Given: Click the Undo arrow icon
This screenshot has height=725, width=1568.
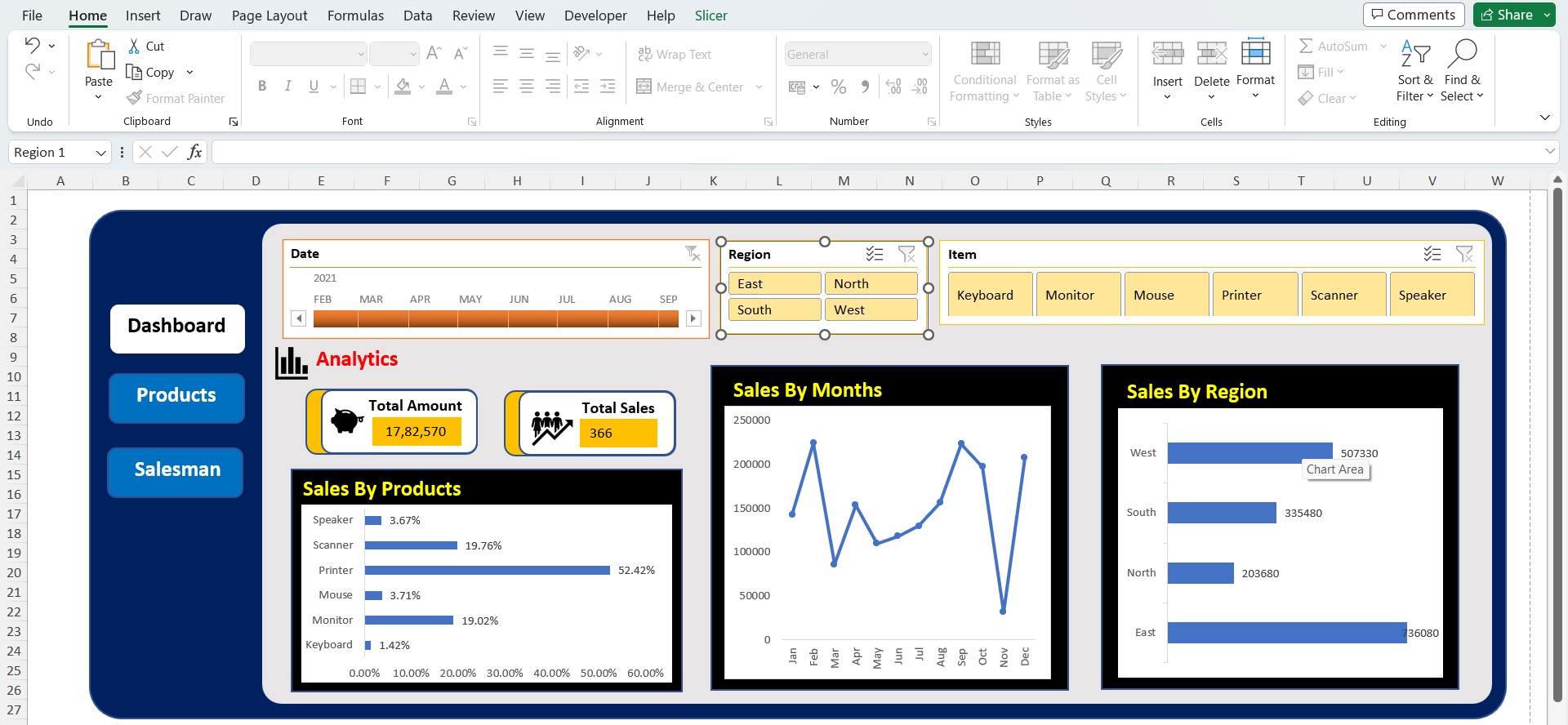Looking at the screenshot, I should (x=32, y=46).
